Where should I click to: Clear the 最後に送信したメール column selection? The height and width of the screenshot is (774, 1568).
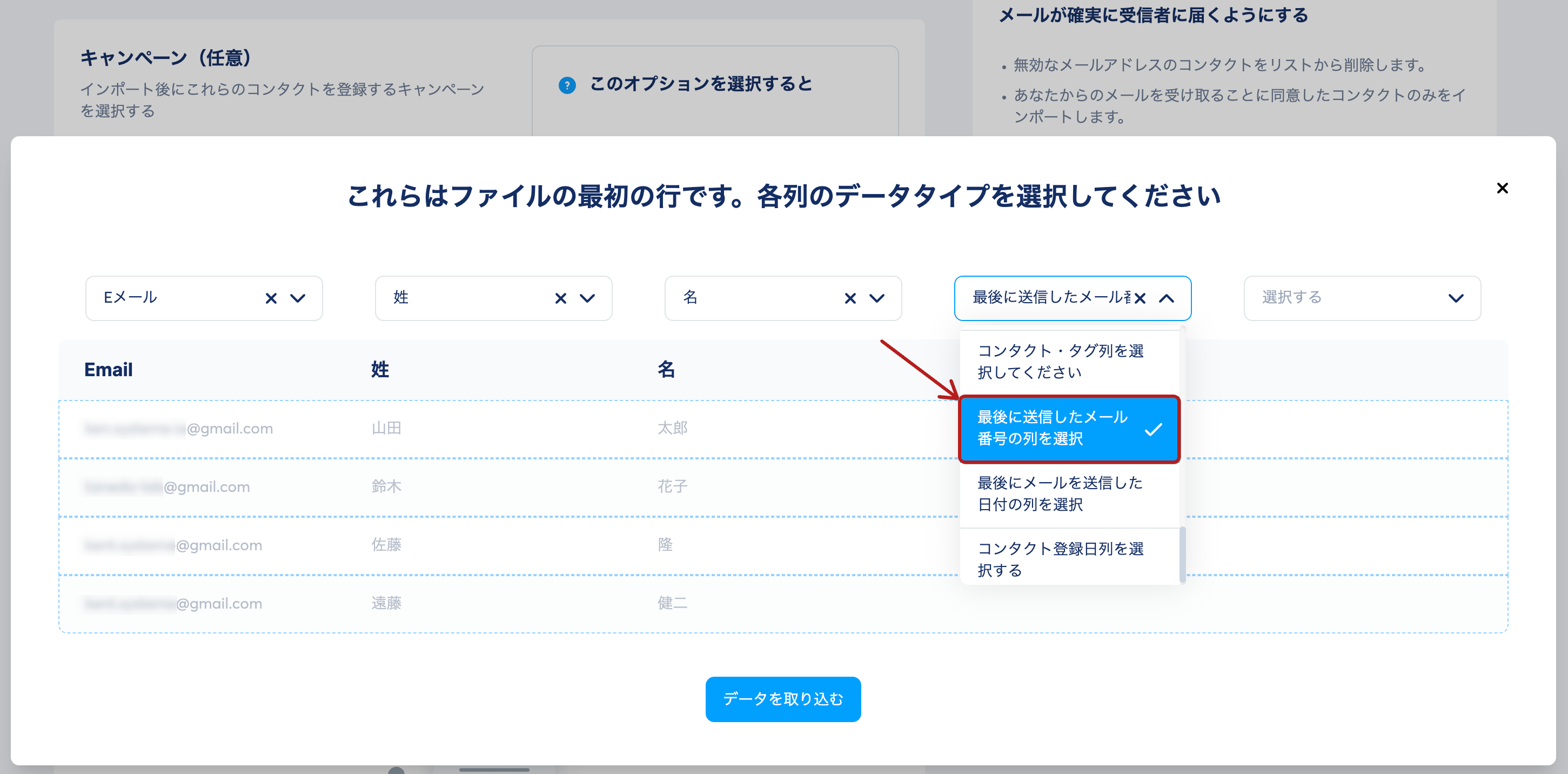[1140, 298]
